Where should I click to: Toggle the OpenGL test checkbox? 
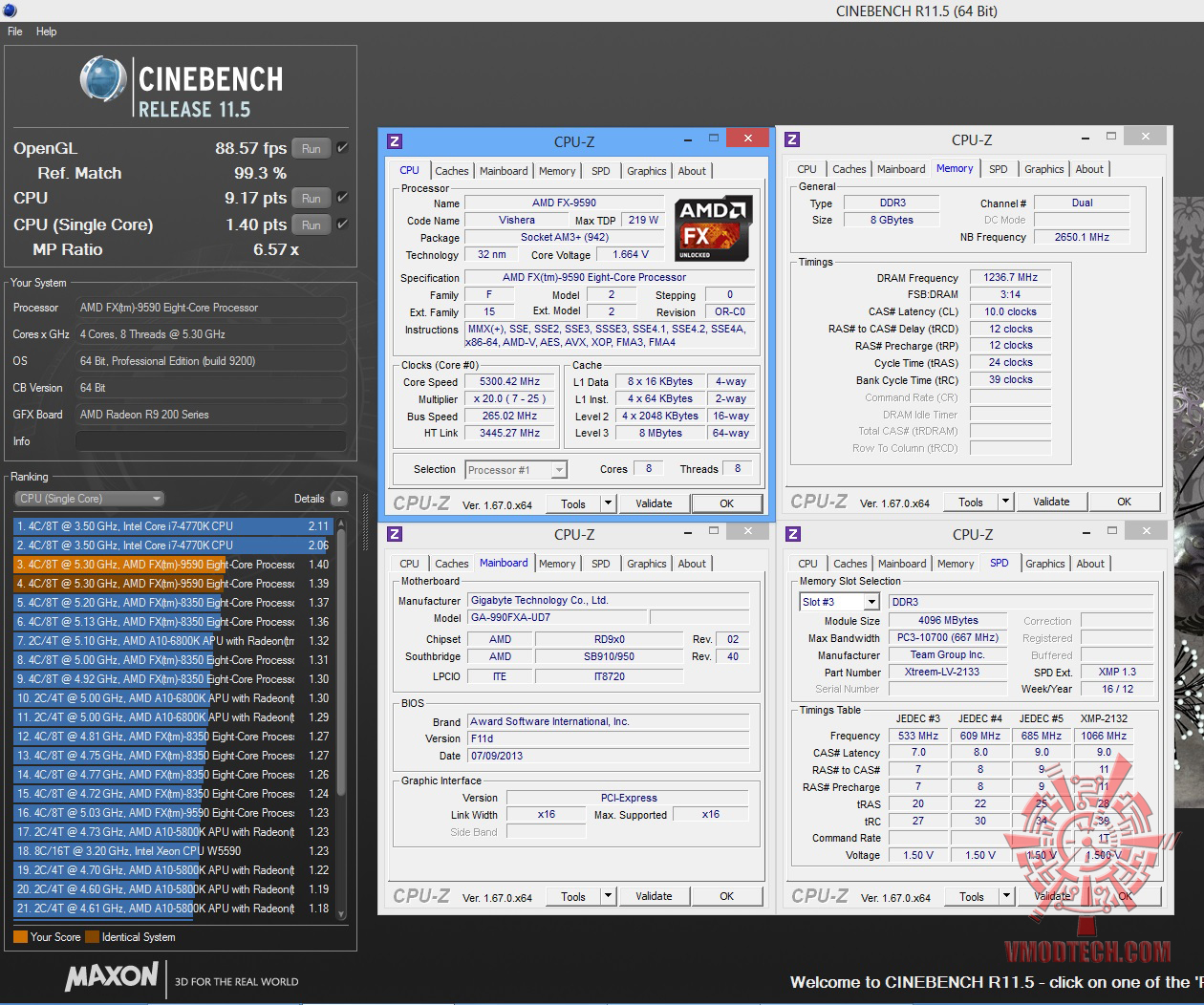point(342,148)
